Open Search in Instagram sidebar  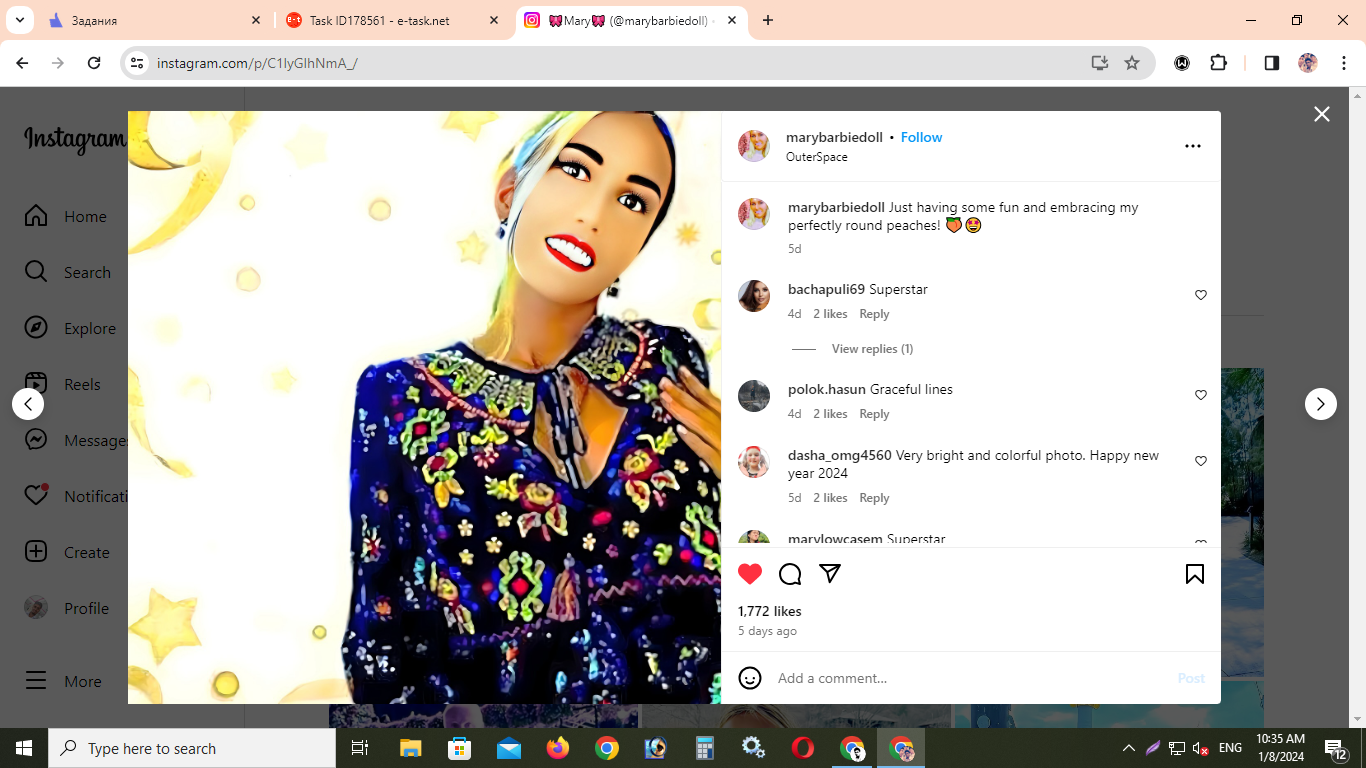pos(68,272)
